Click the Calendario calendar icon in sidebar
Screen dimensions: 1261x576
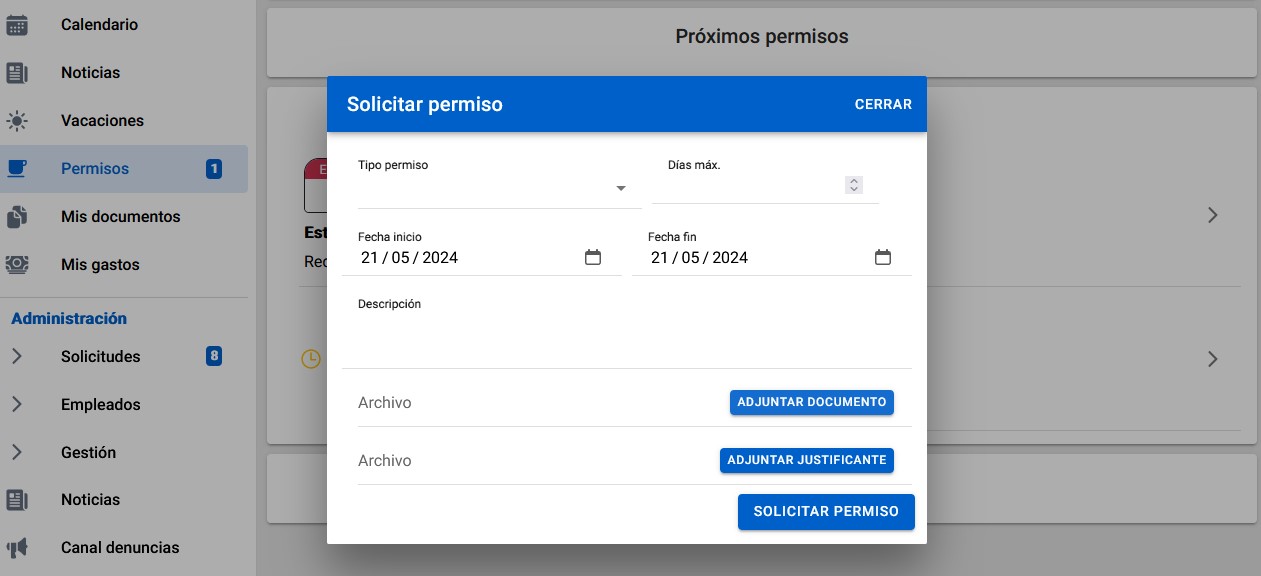pos(17,25)
